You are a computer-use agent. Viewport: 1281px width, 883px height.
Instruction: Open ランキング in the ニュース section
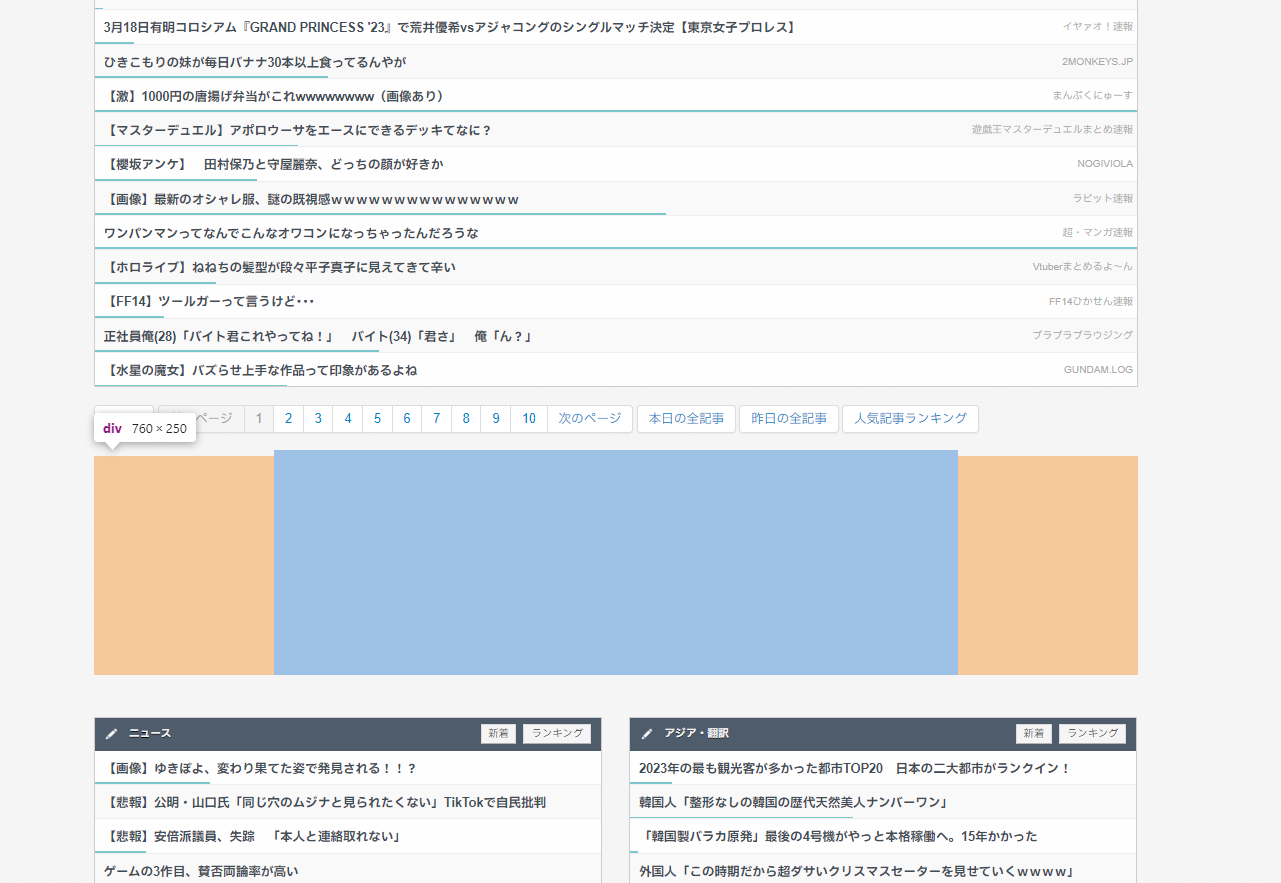[556, 733]
